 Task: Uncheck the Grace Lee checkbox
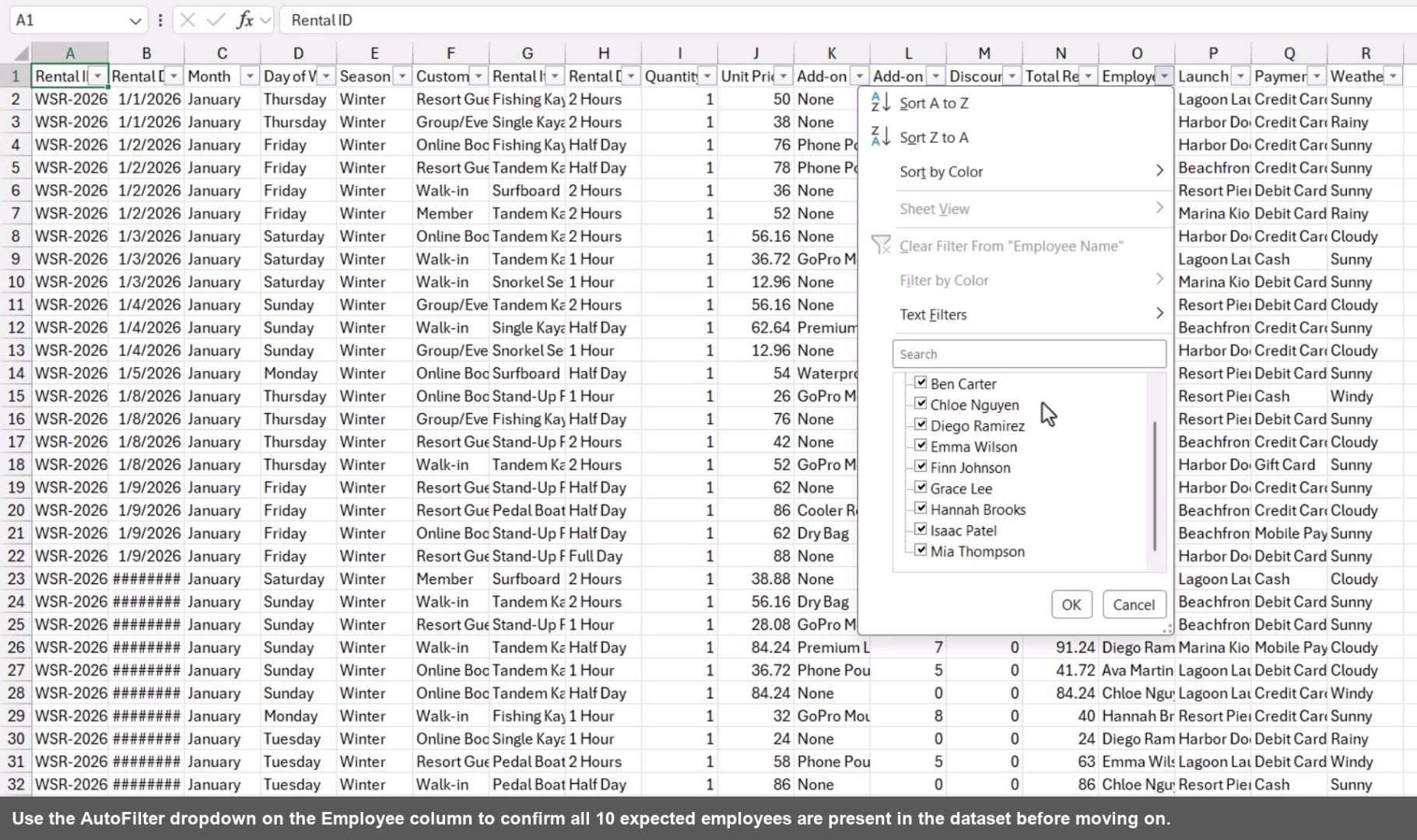(921, 488)
